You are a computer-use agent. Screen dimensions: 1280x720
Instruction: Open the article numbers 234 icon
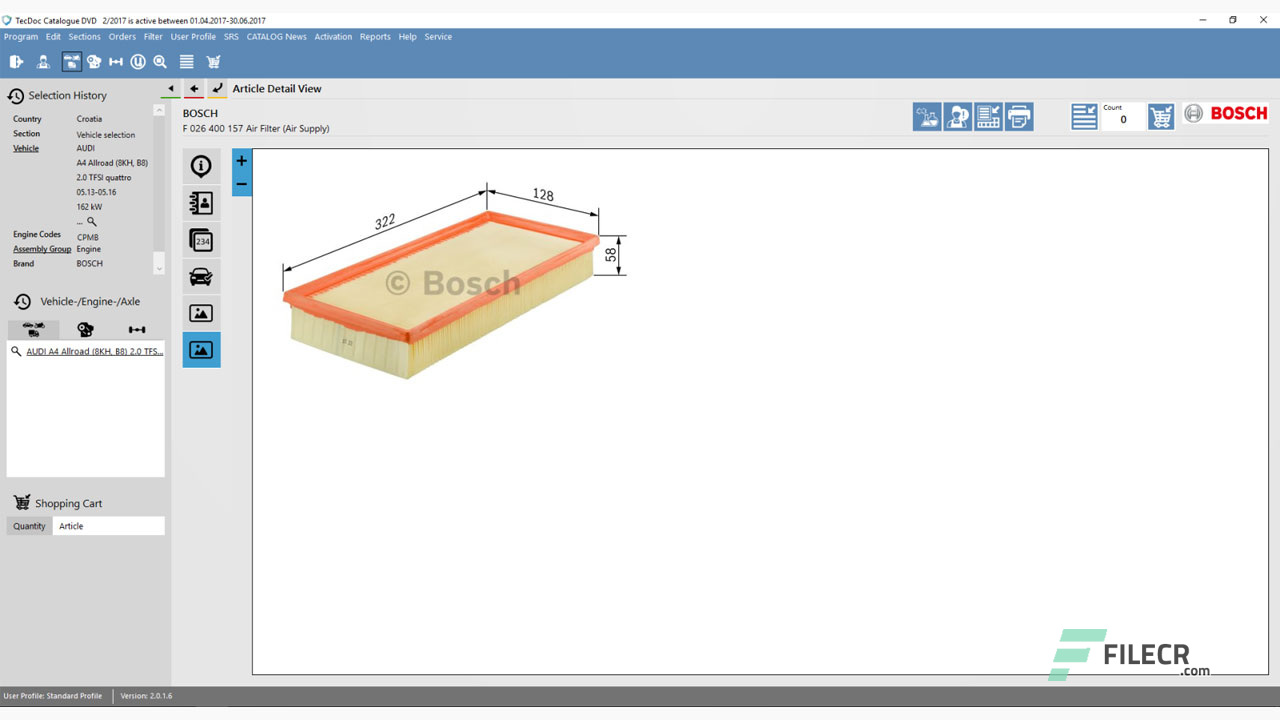click(201, 240)
